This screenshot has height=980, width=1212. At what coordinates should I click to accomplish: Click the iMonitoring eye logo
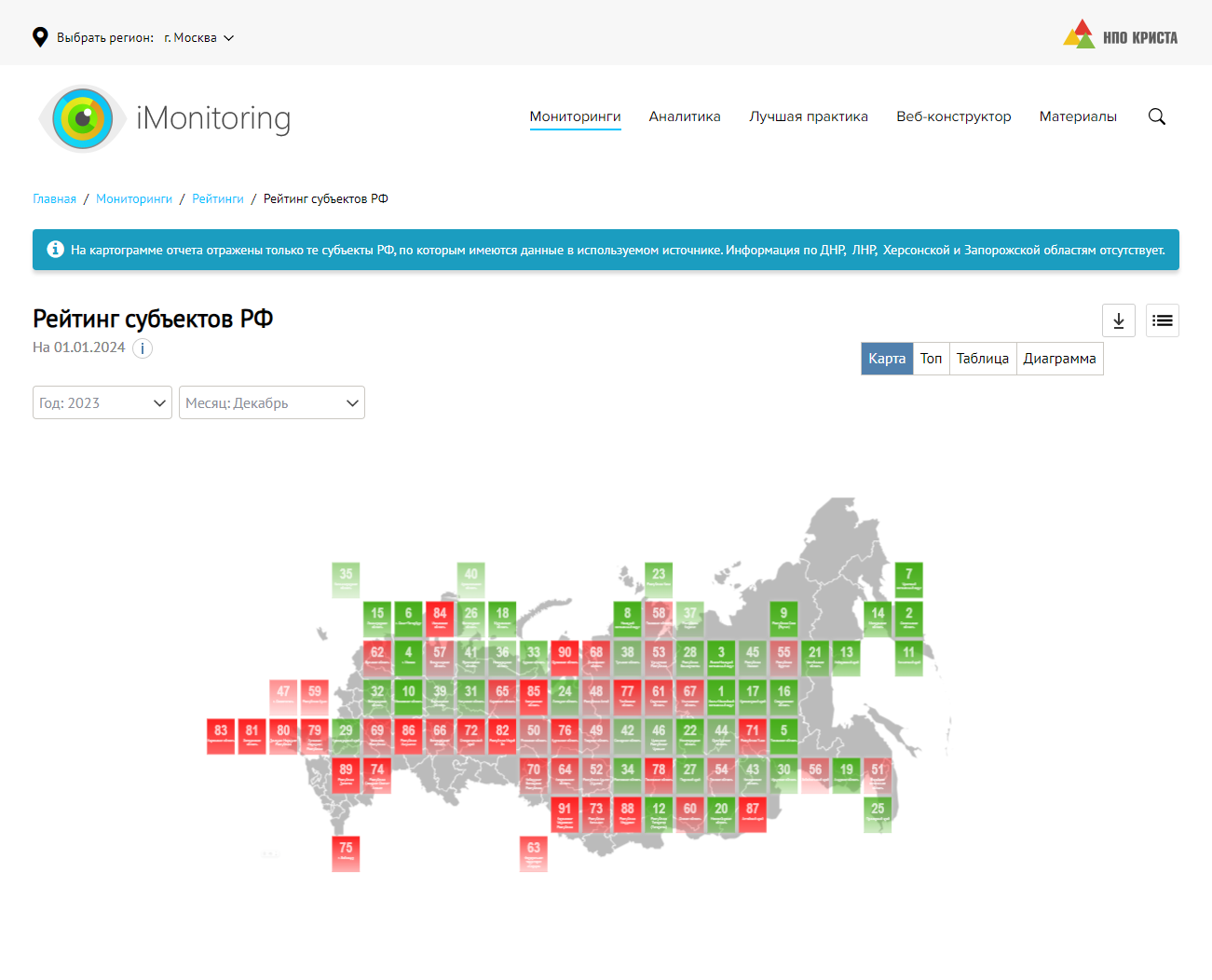(83, 118)
